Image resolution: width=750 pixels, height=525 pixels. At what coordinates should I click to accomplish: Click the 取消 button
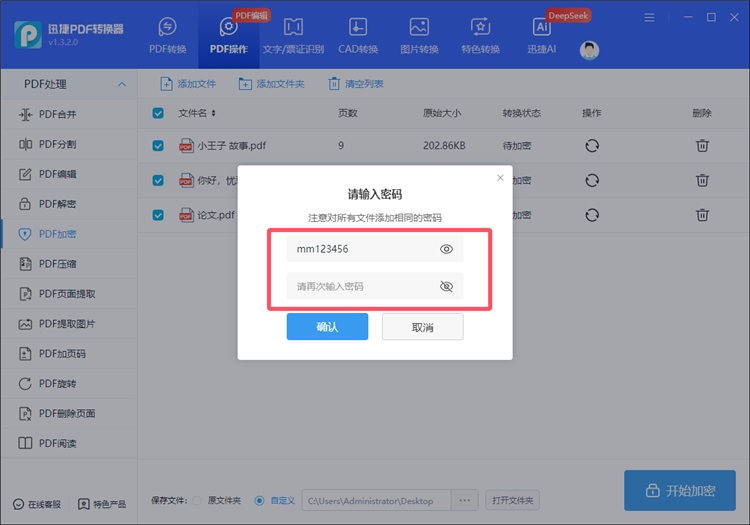click(x=422, y=327)
